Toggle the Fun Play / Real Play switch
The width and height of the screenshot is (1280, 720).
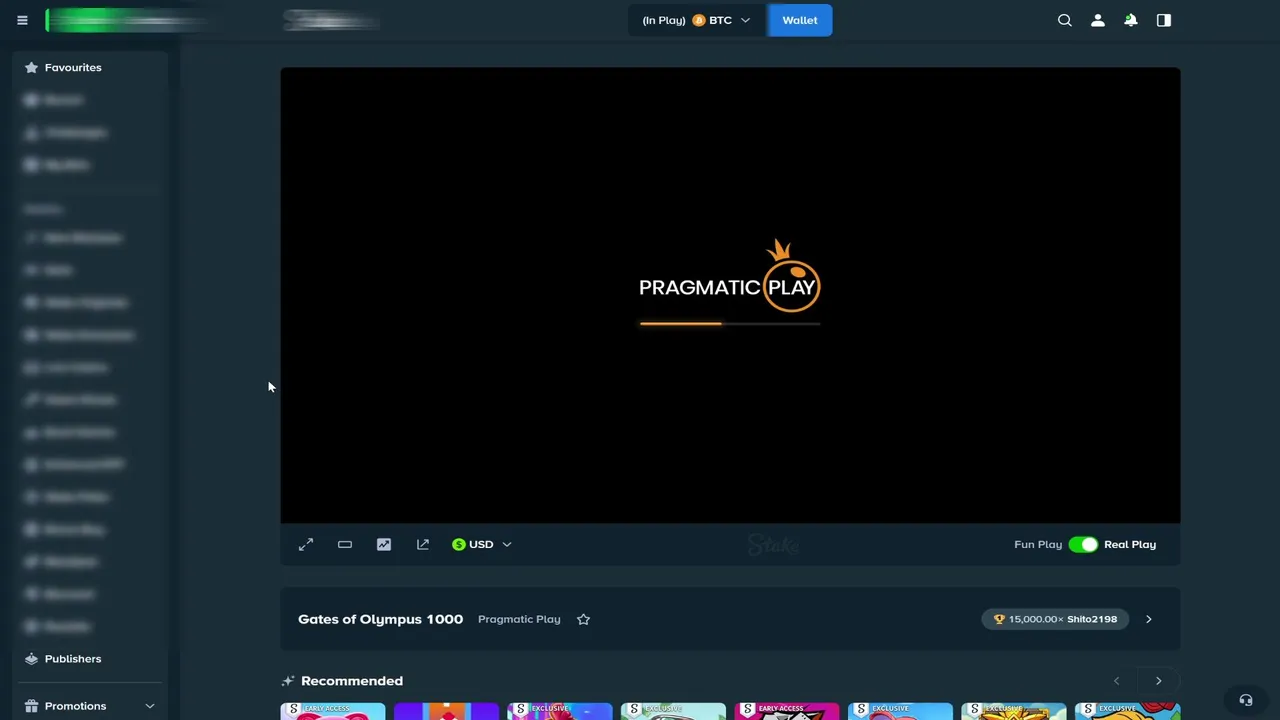click(1083, 544)
